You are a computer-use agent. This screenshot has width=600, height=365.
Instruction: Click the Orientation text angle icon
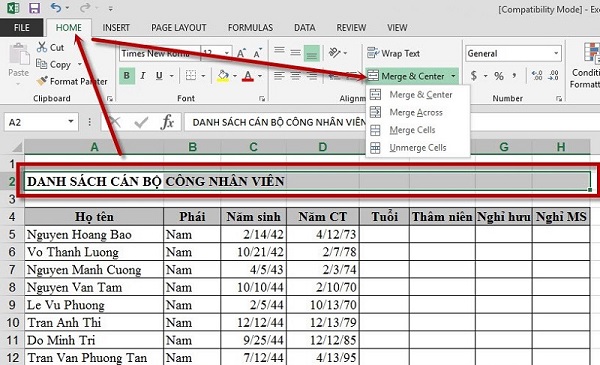pyautogui.click(x=335, y=52)
